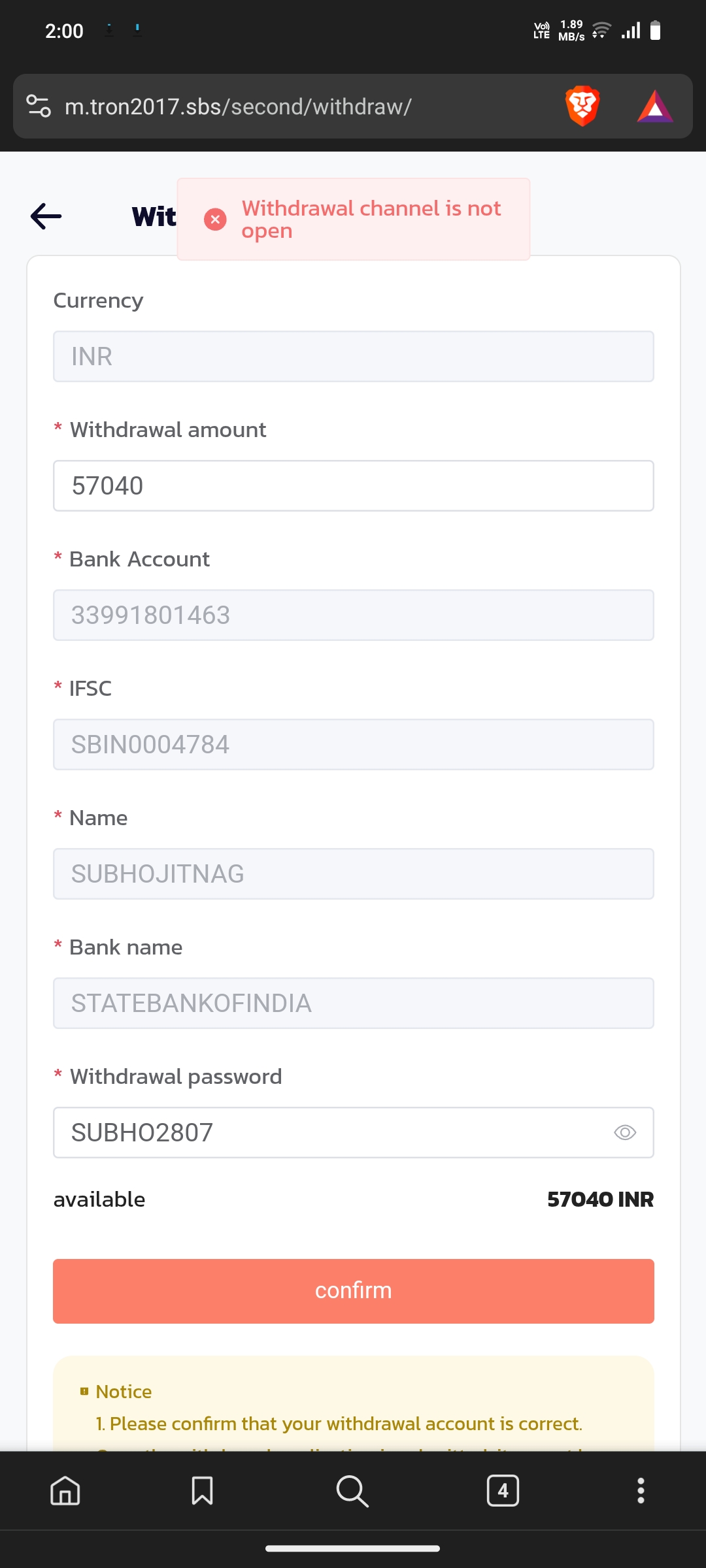Tap the IFSC code field

[x=353, y=745]
